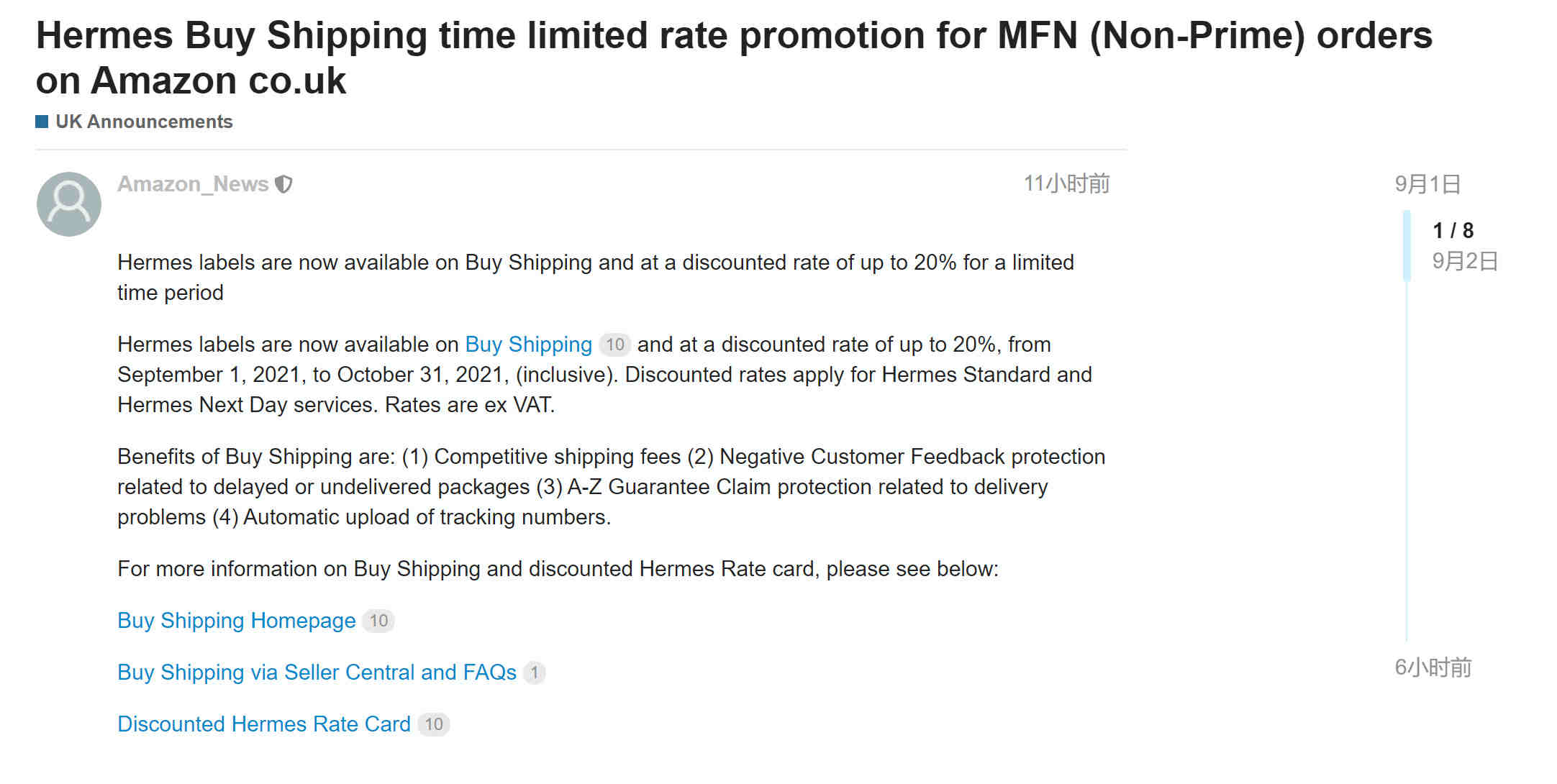
Task: Jump to the latest post at 6小时前
Action: [1433, 668]
